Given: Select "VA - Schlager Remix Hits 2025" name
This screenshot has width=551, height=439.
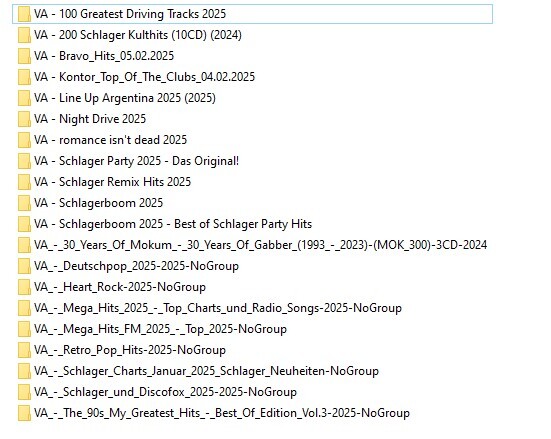Looking at the screenshot, I should pos(112,182).
